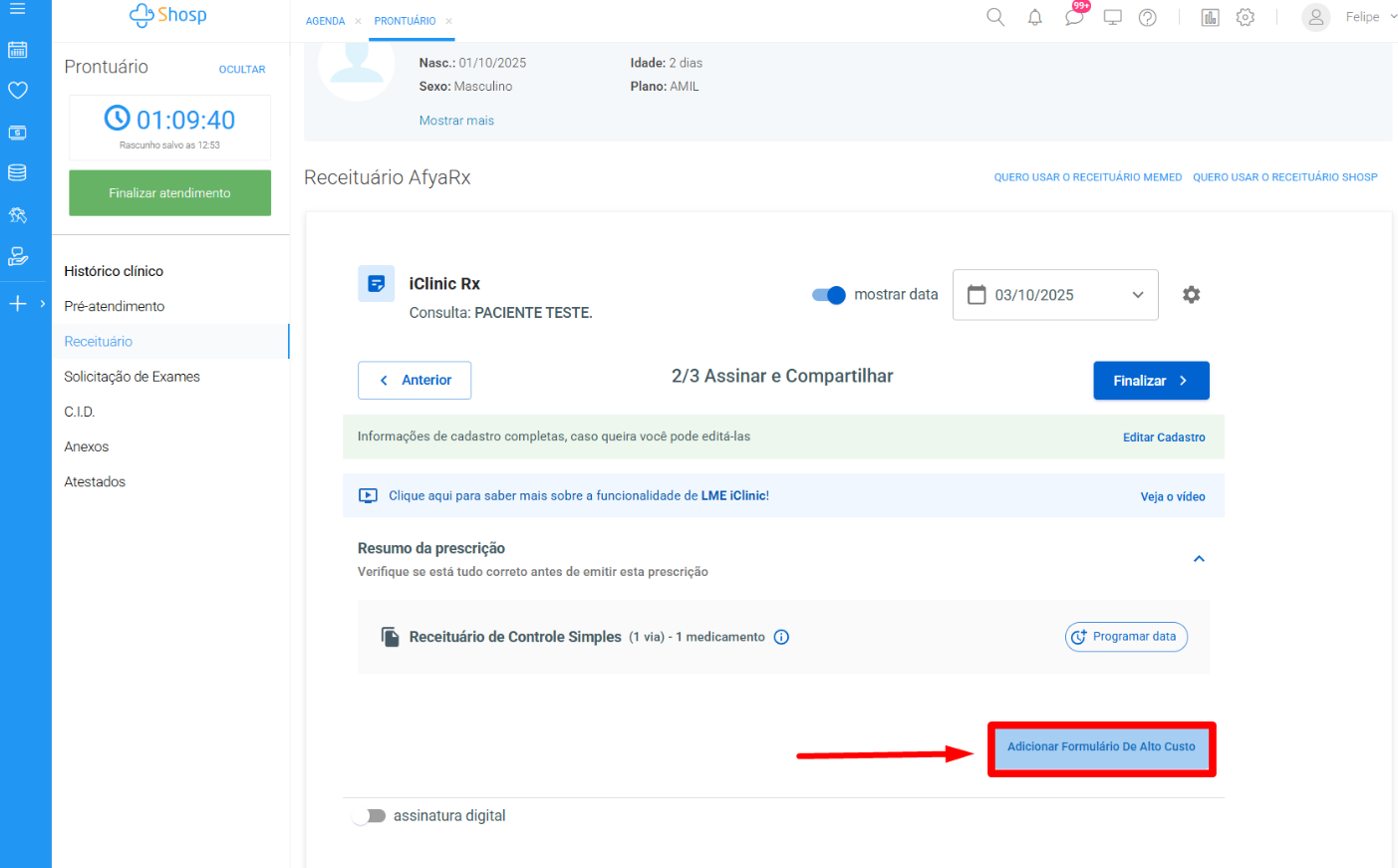This screenshot has height=868, width=1398.
Task: Click info icon beside Receituário de Controle Simples
Action: tap(781, 638)
